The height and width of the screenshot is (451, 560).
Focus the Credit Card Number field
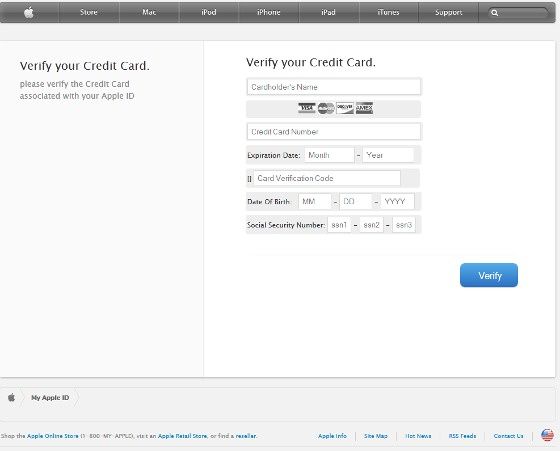click(334, 132)
